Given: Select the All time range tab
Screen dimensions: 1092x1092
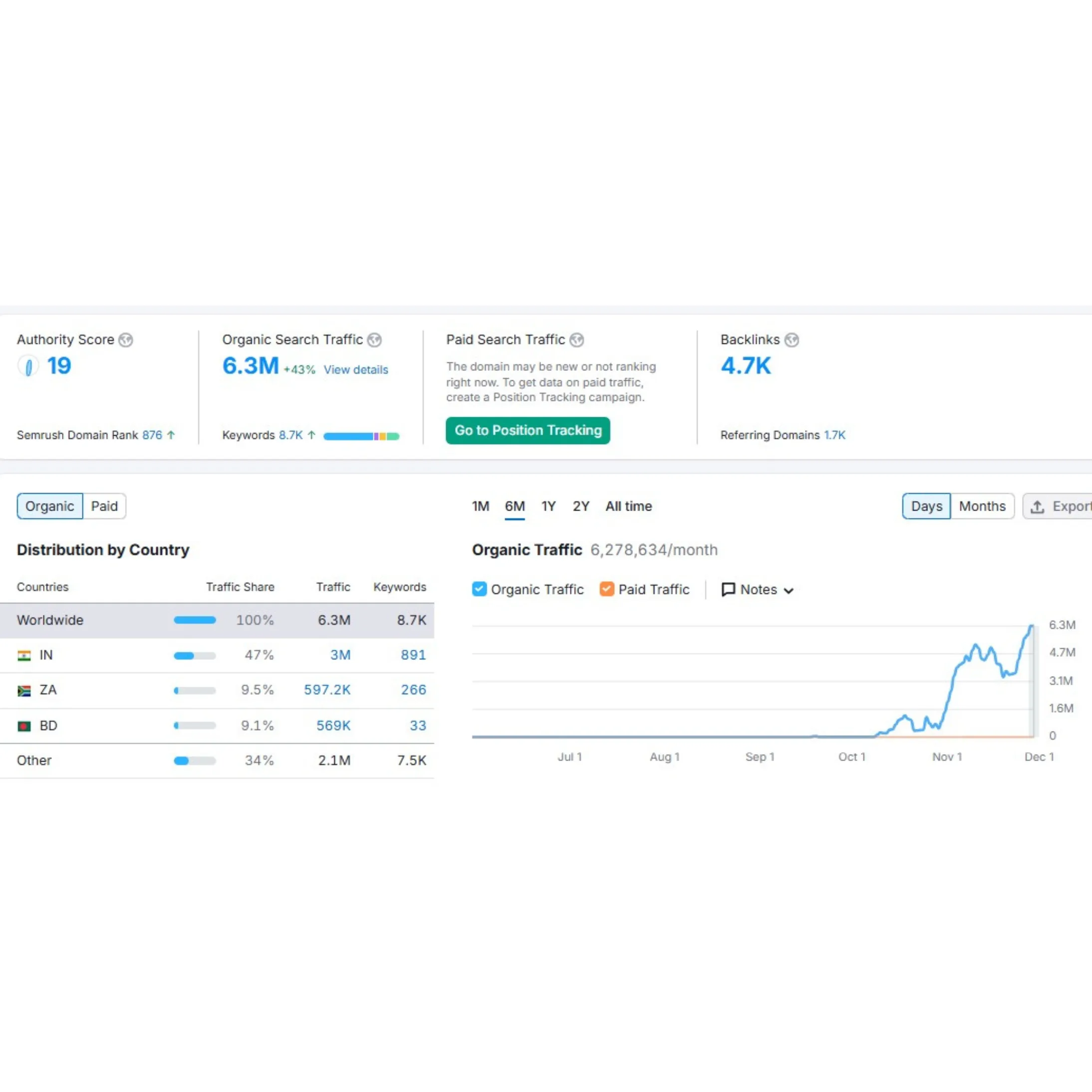Looking at the screenshot, I should point(628,507).
